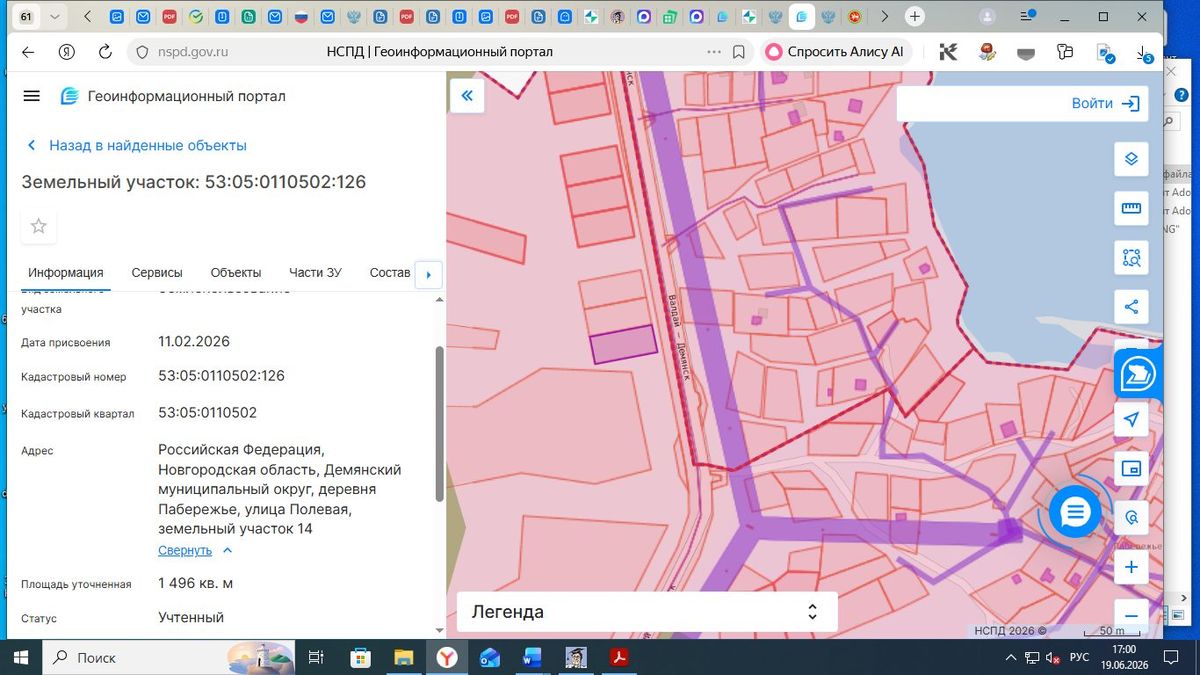
Task: Click info panel vertical scrollbar
Action: 438,423
